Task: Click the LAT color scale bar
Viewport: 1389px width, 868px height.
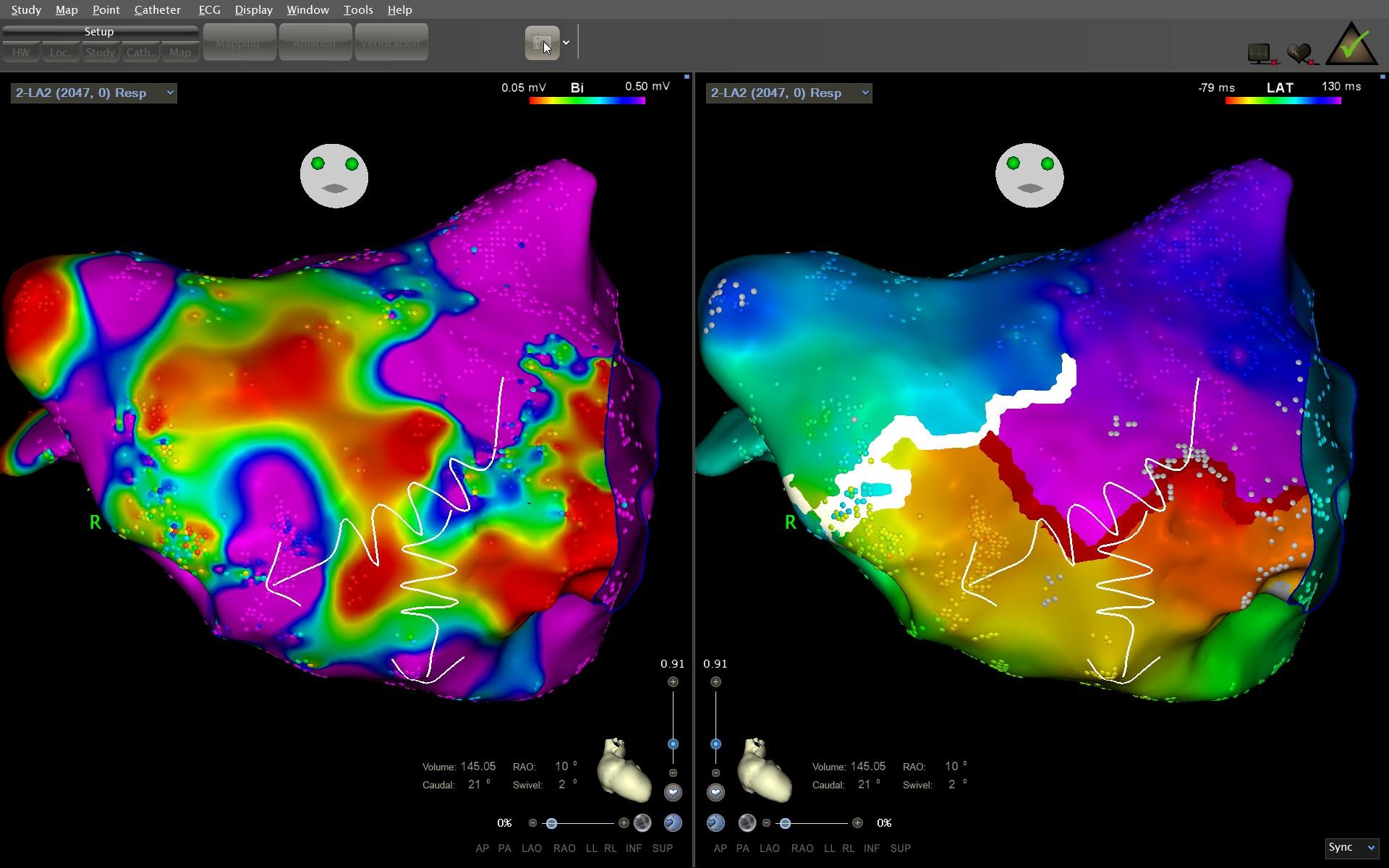Action: 1283,101
